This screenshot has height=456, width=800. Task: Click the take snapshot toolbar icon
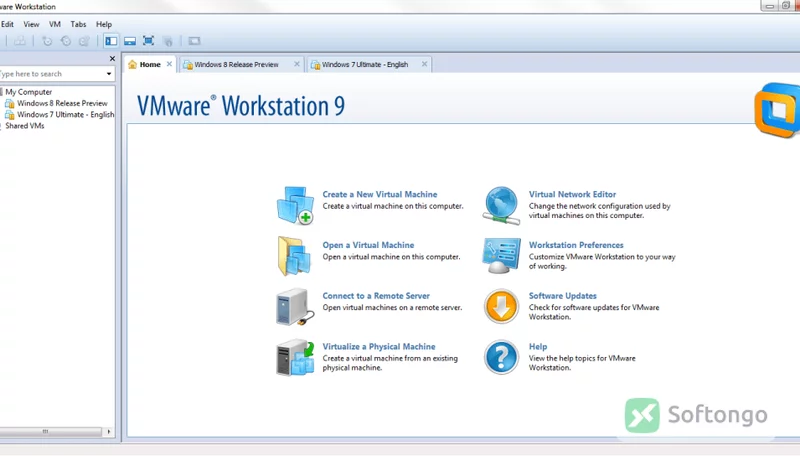click(47, 41)
